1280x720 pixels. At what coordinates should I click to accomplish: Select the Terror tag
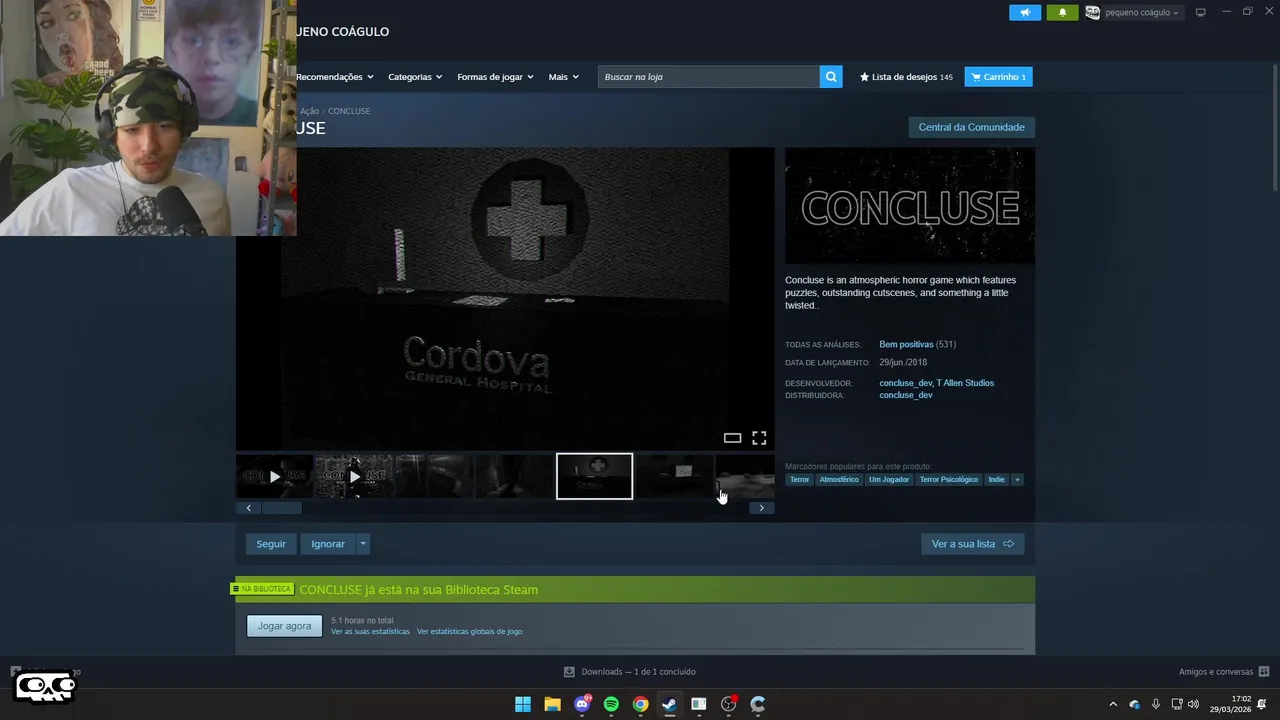(799, 480)
